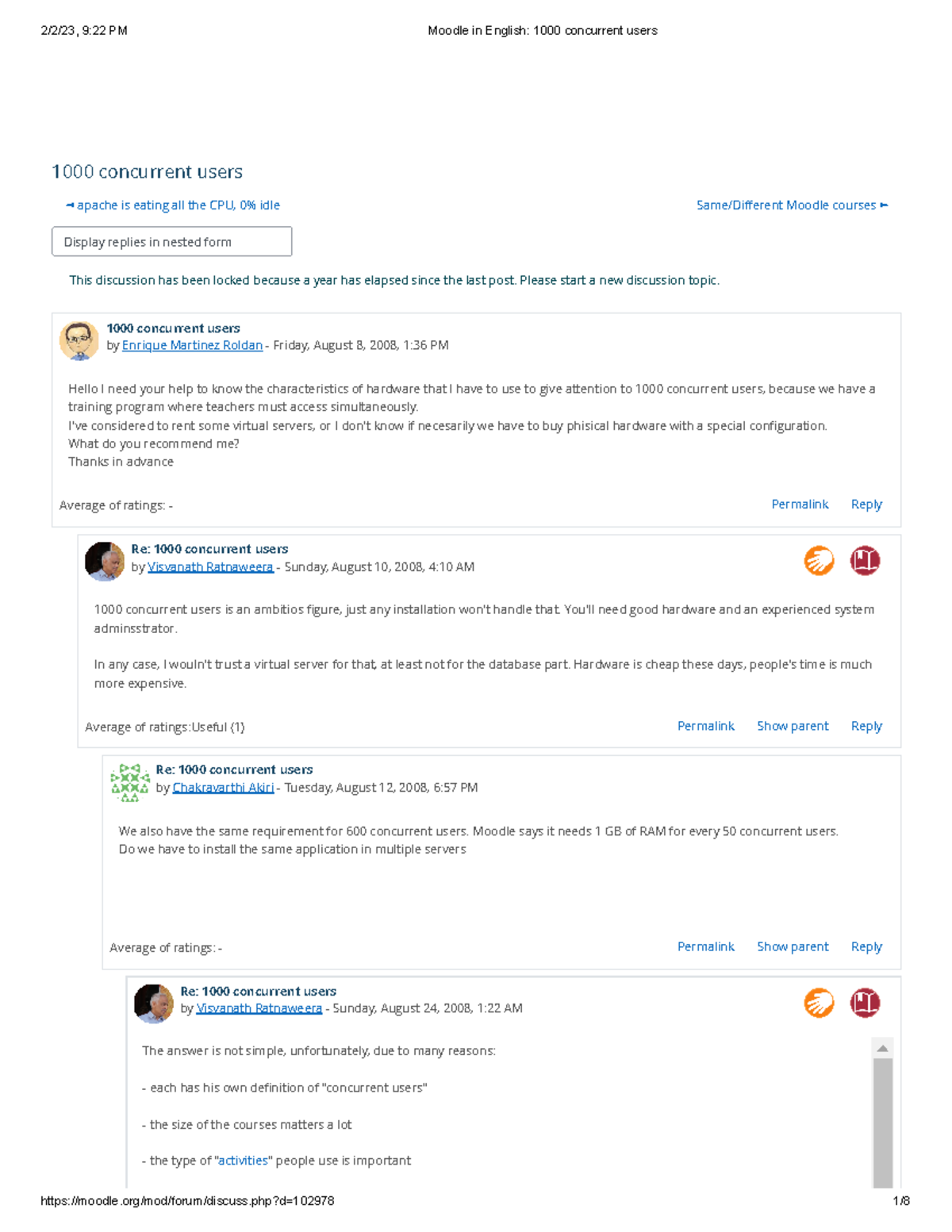Go to next discussion 'Same/Different Moodle courses'
Viewport: 952px width, 1232px height.
(792, 205)
